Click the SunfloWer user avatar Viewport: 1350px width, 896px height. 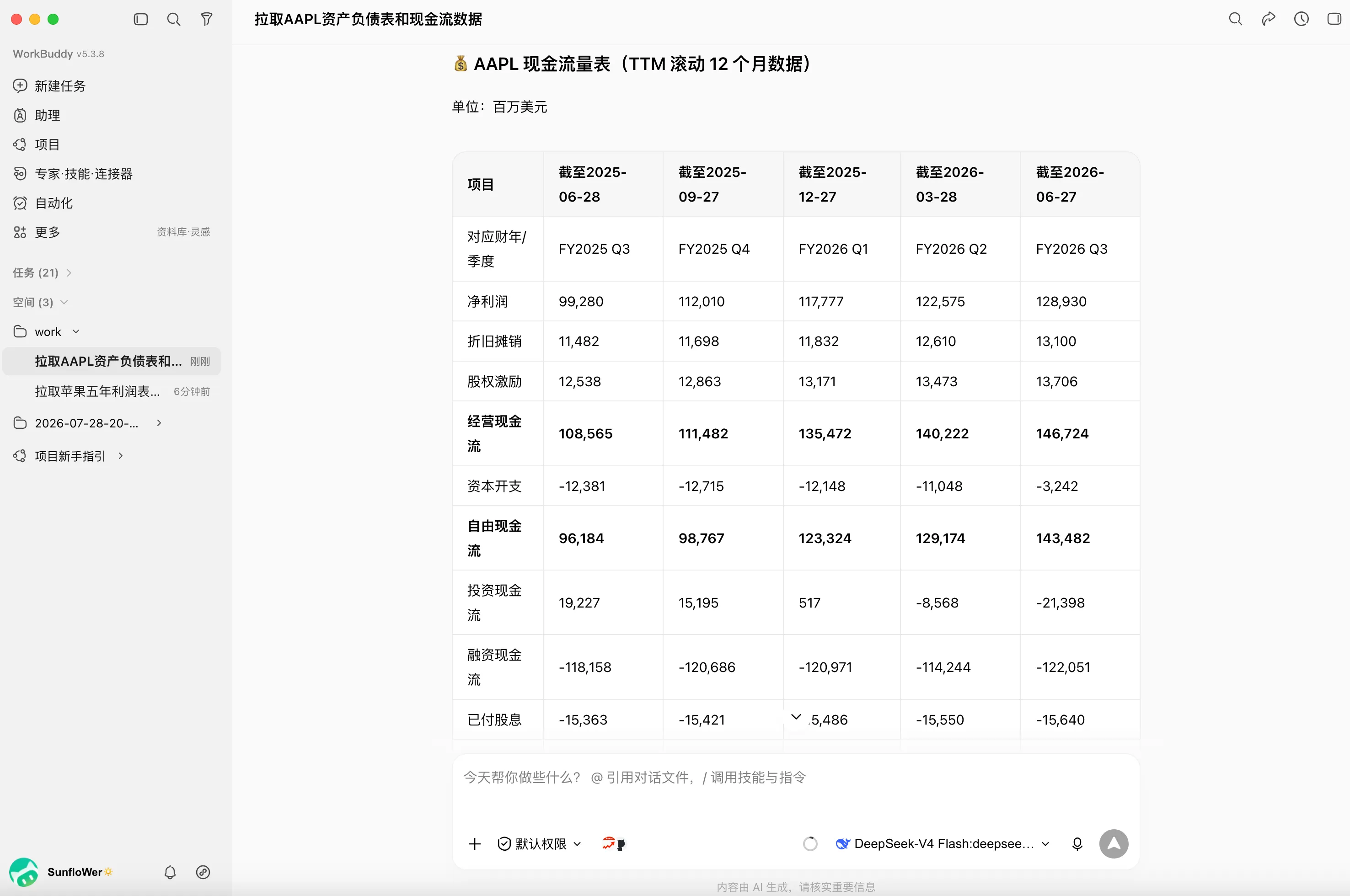pos(23,872)
